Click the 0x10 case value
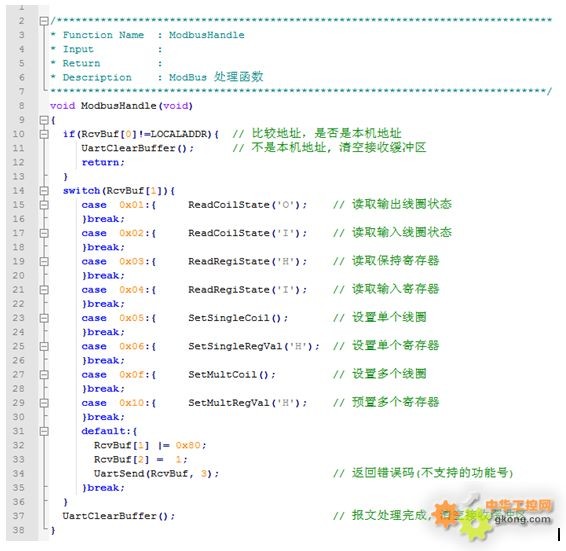The image size is (566, 551). [x=132, y=403]
